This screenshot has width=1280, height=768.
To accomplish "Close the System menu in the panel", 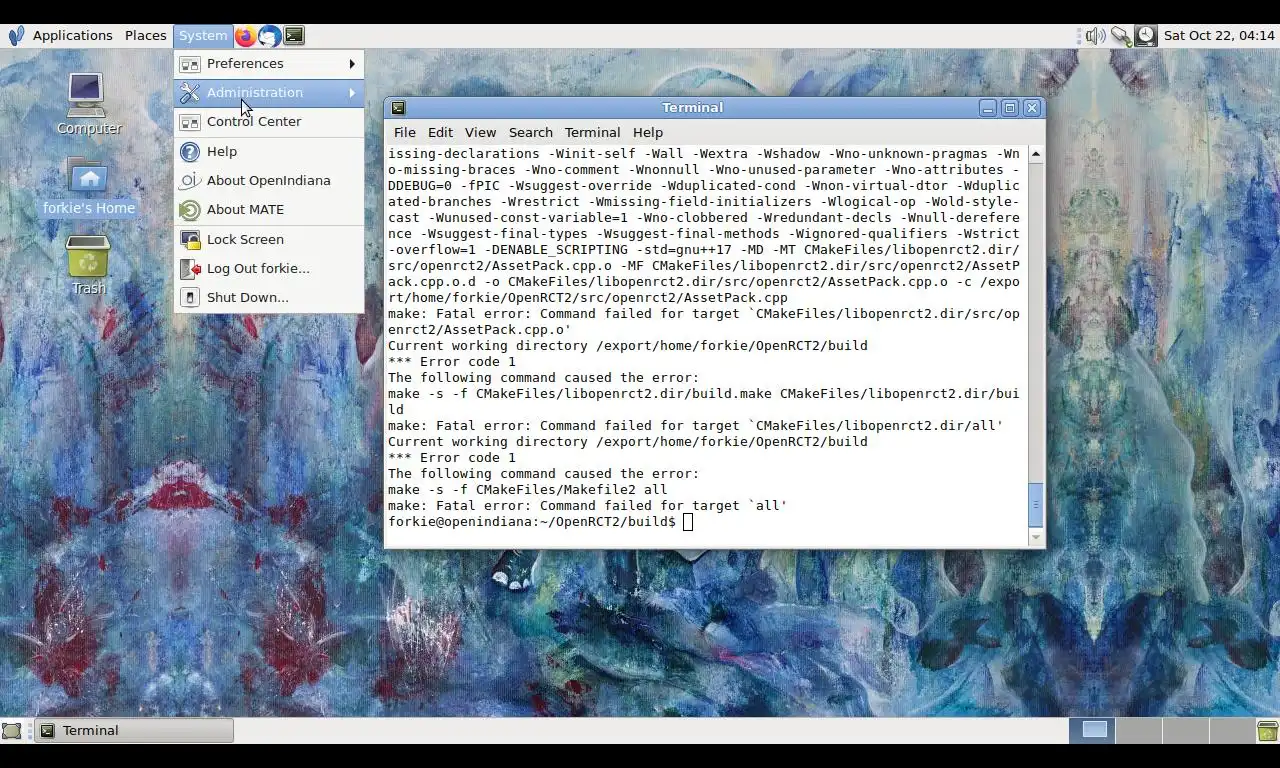I will point(203,36).
